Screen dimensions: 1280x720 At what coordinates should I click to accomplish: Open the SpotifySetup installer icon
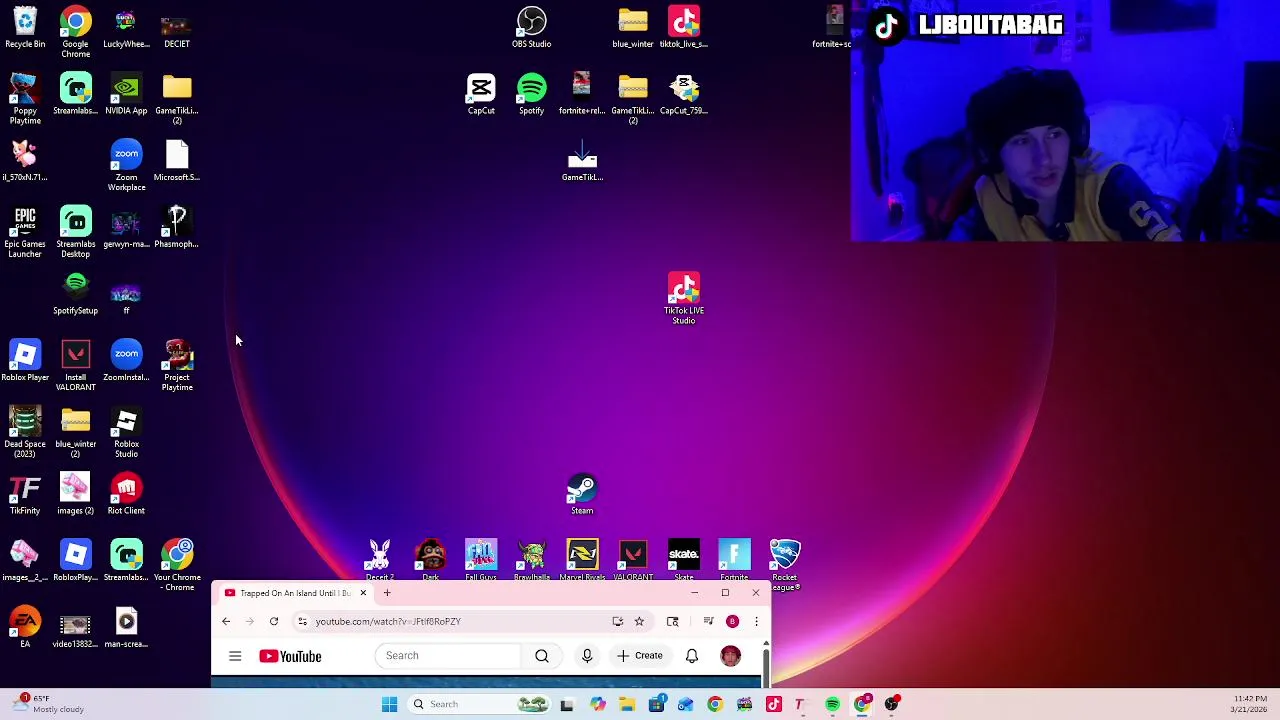pos(76,294)
